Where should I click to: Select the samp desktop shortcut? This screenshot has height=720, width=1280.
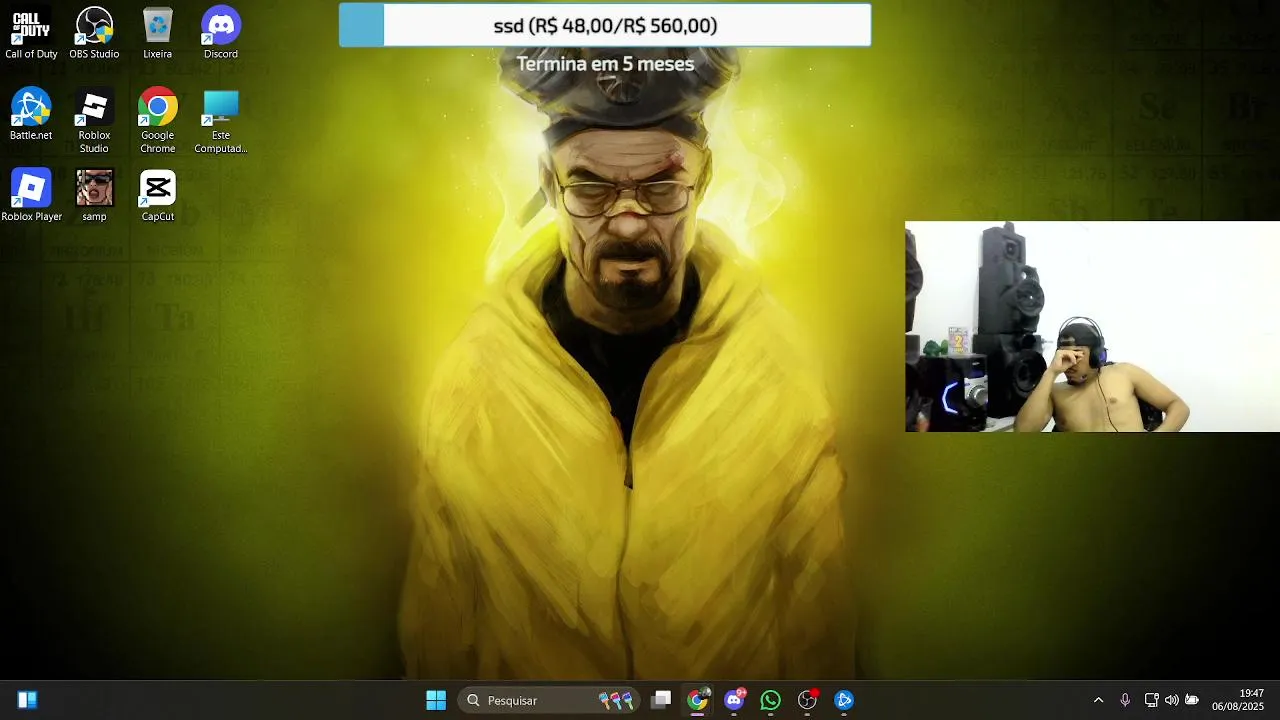coord(94,196)
